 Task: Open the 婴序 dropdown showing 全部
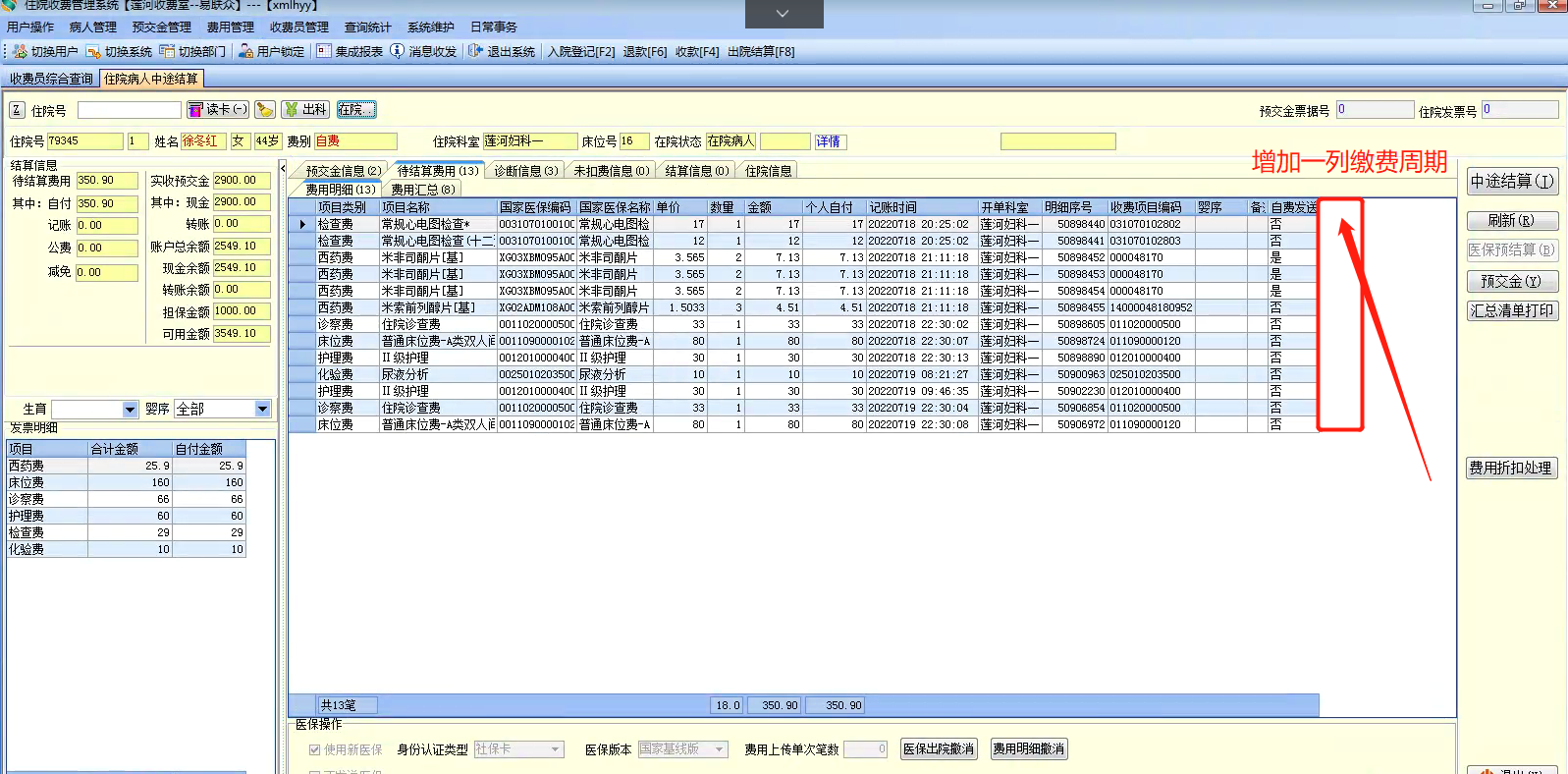pyautogui.click(x=262, y=409)
